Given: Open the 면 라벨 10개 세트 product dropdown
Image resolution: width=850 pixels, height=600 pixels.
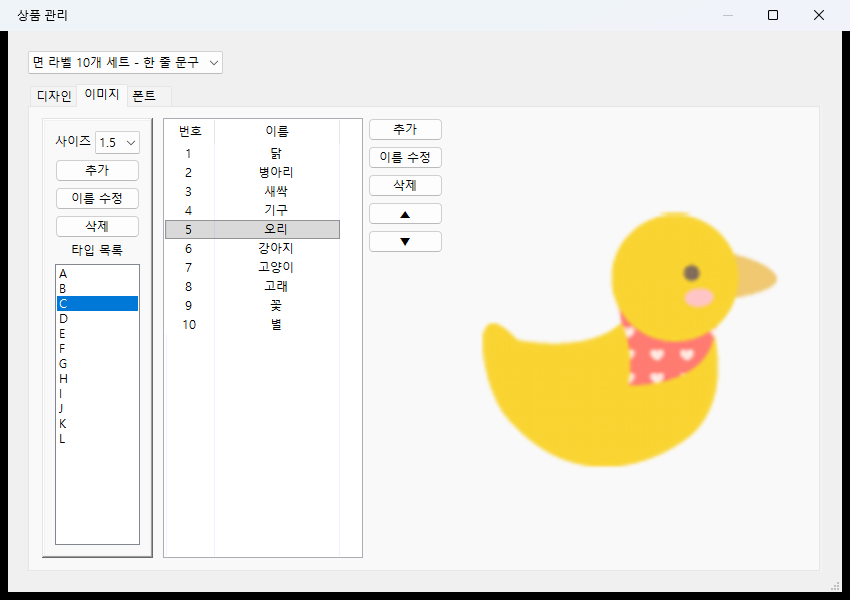Looking at the screenshot, I should pyautogui.click(x=125, y=62).
